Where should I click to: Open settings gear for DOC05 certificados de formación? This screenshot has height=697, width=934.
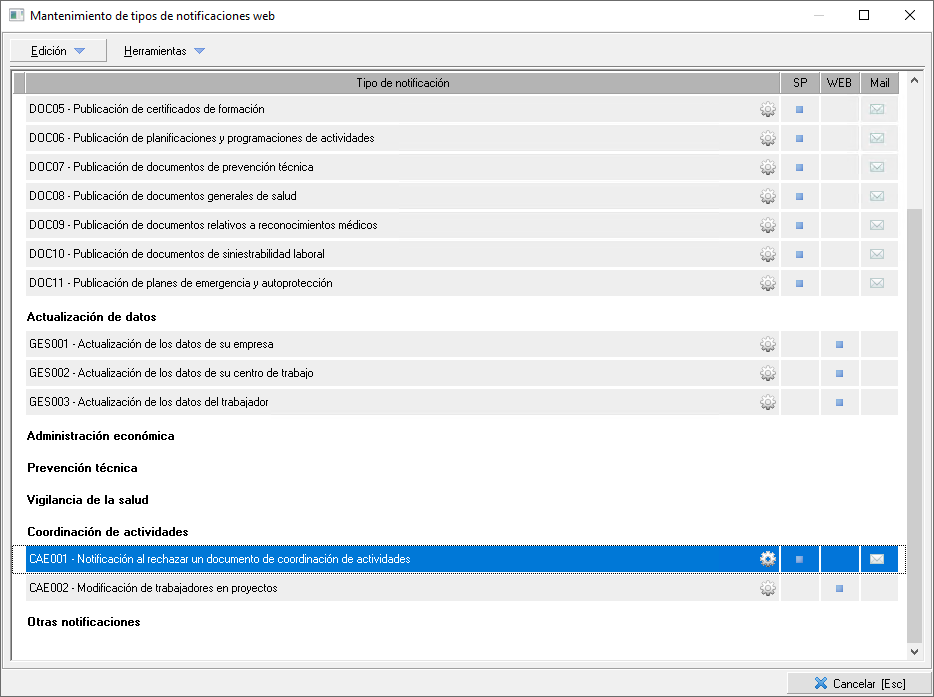[767, 109]
